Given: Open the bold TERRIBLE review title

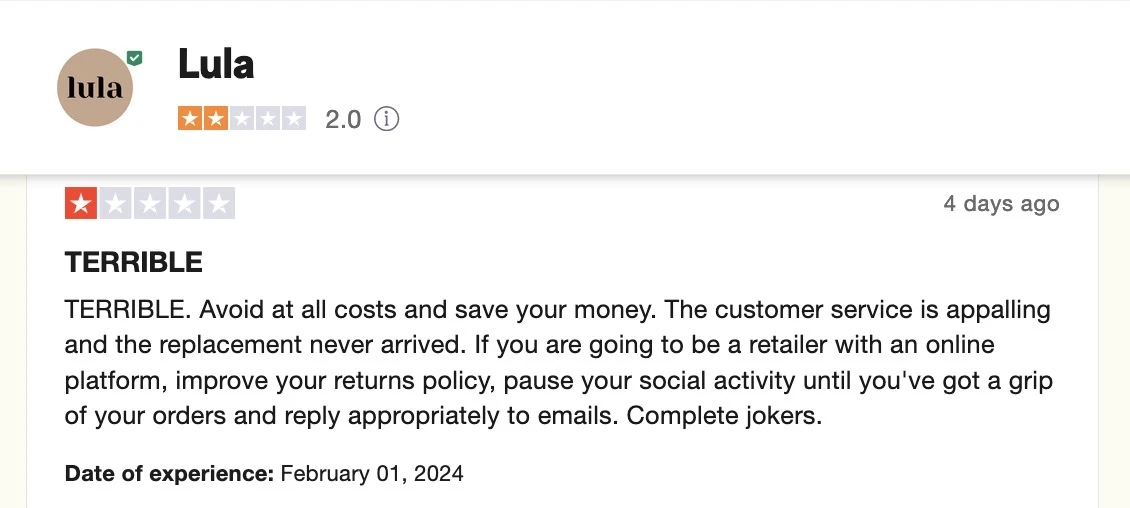Looking at the screenshot, I should pos(134,262).
